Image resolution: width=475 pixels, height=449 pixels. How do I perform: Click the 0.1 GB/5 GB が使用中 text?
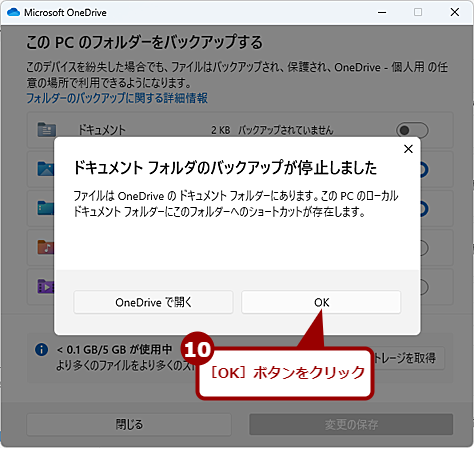click(114, 350)
